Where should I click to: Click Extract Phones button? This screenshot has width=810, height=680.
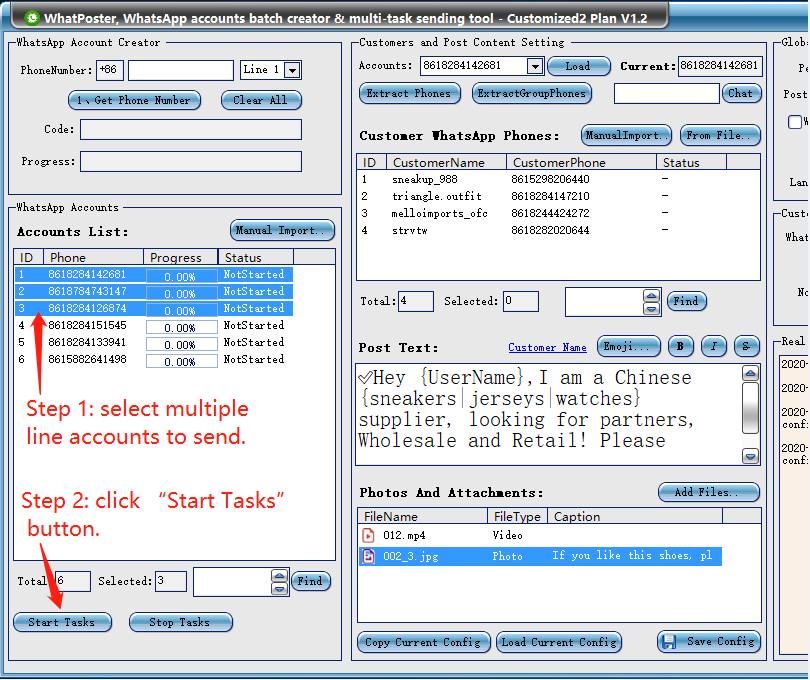click(409, 94)
